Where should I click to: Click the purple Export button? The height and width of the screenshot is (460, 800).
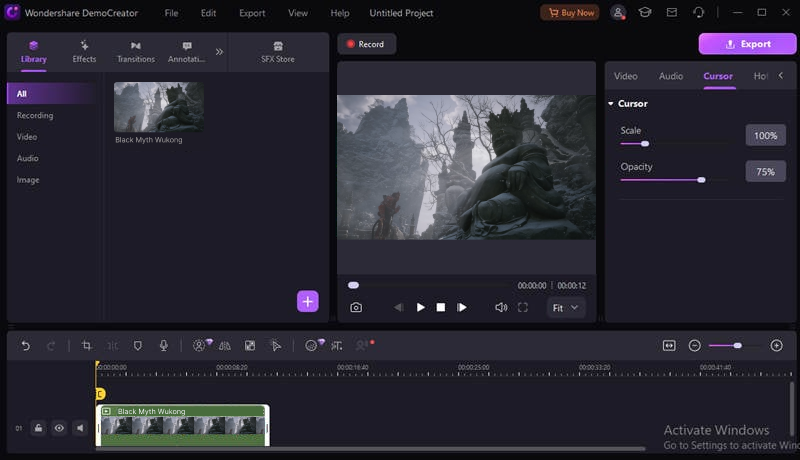click(x=747, y=44)
